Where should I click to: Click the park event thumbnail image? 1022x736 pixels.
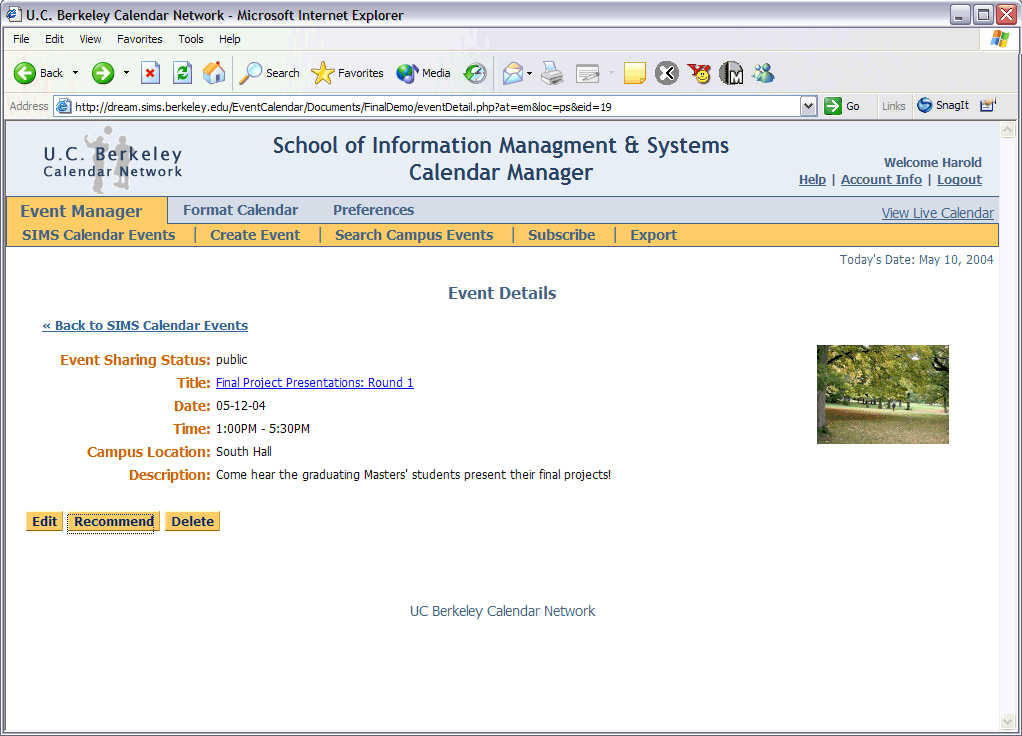[x=883, y=394]
